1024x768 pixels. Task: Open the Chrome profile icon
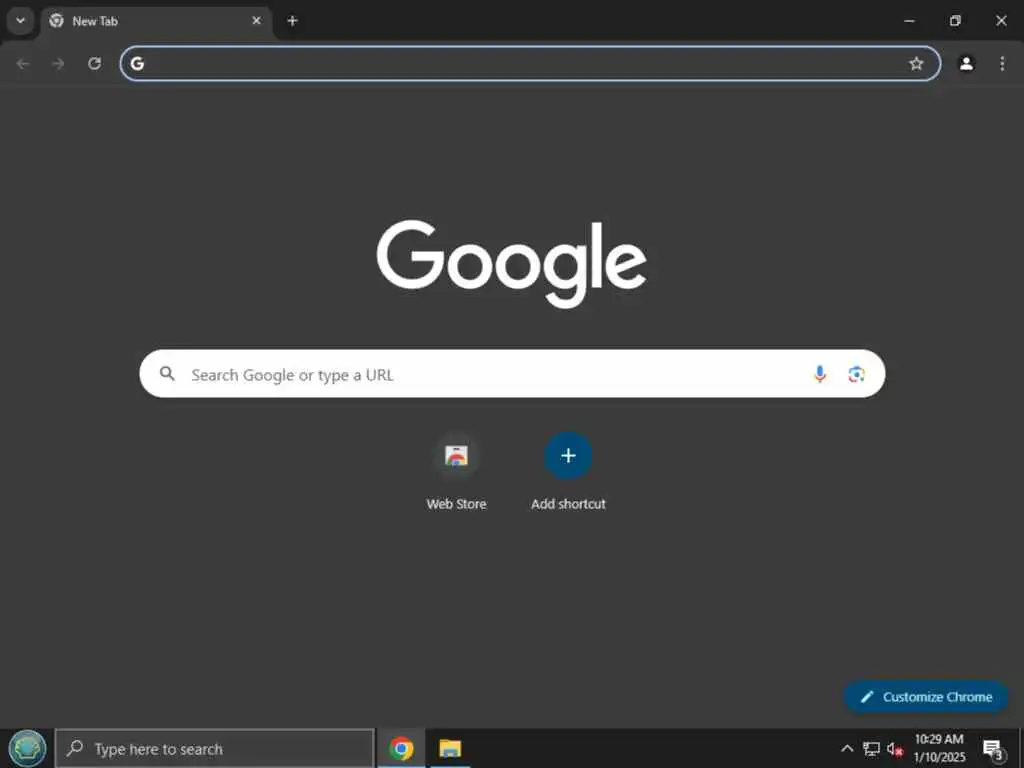coord(966,63)
